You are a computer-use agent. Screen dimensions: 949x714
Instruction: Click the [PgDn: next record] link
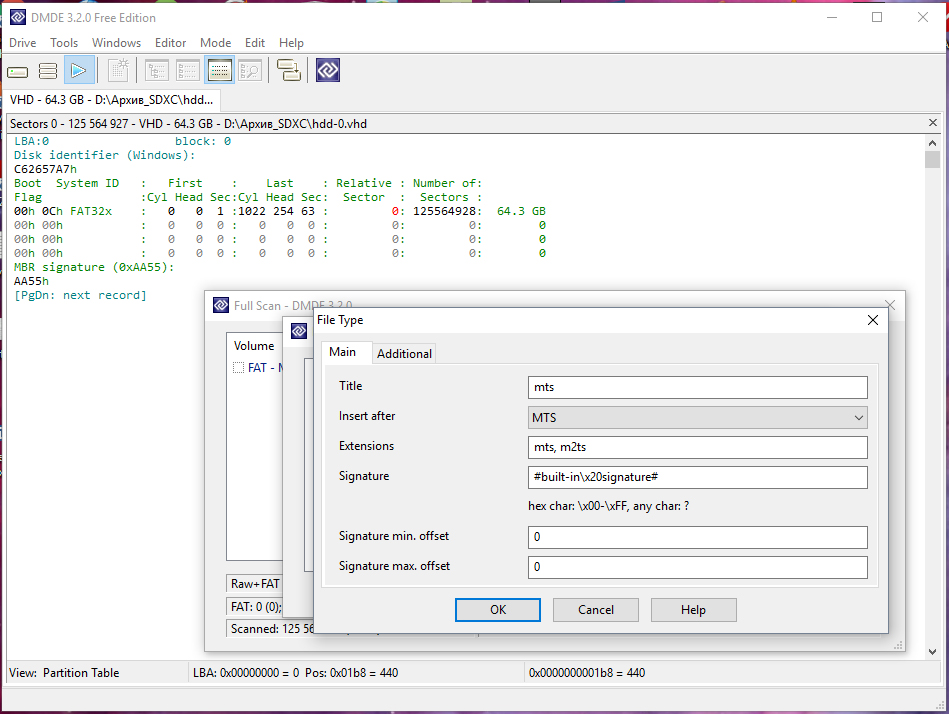coord(80,295)
